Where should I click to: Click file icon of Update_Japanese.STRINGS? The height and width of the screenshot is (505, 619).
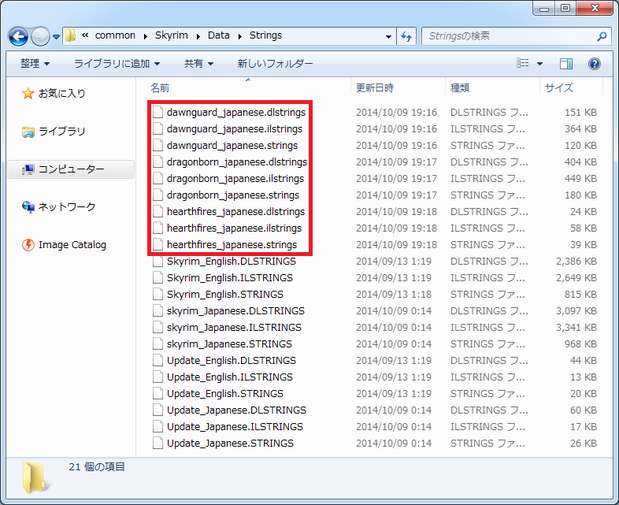pyautogui.click(x=158, y=444)
